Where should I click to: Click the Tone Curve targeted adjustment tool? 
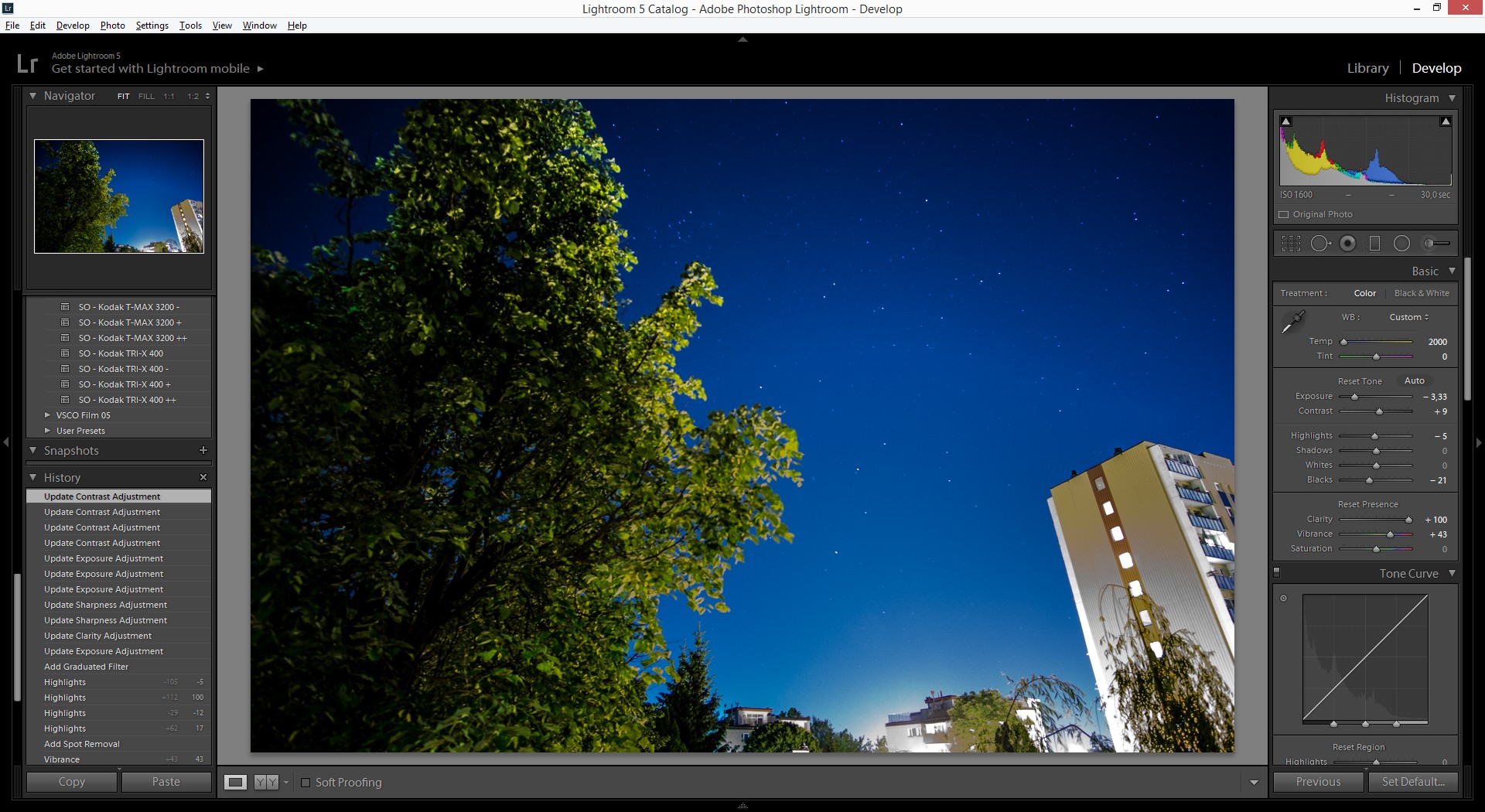click(x=1283, y=599)
